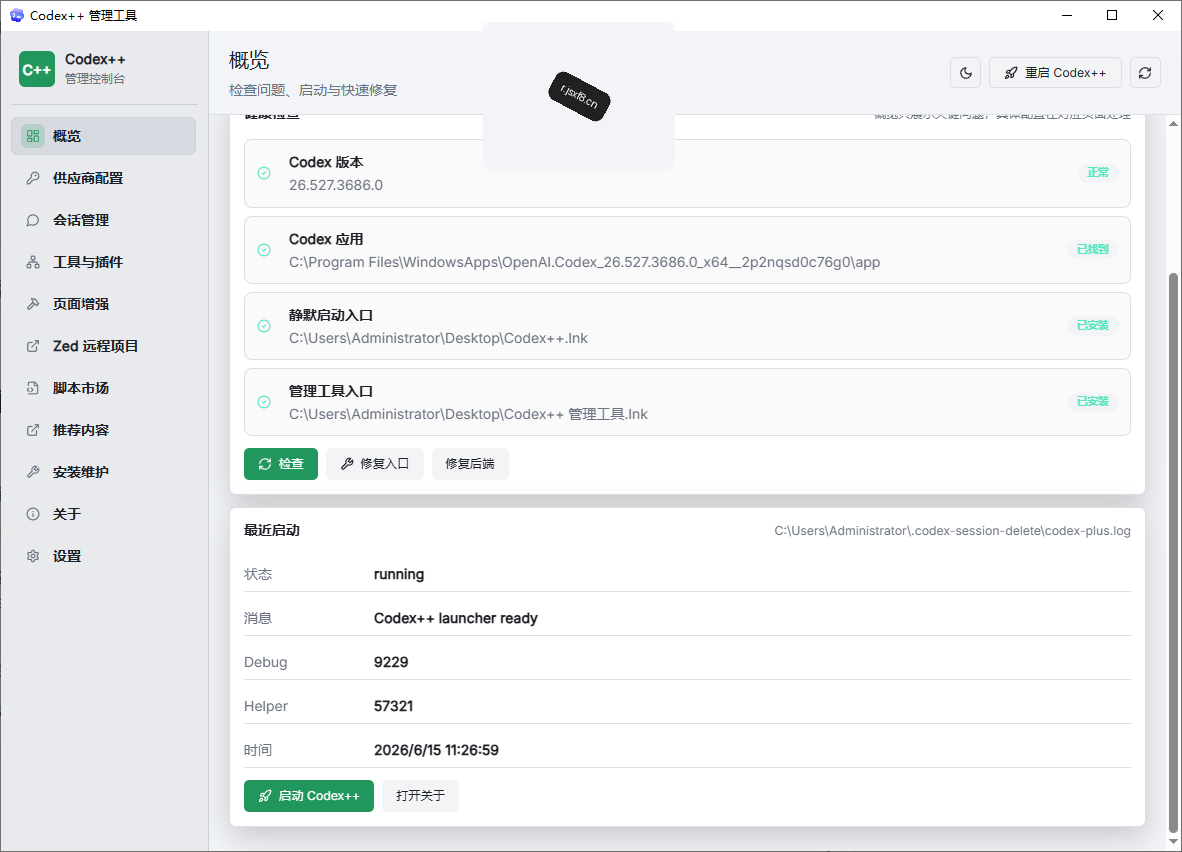Screen dimensions: 1182x852
Task: Click the external link icon beside Zed 远程项目
Action: point(32,346)
